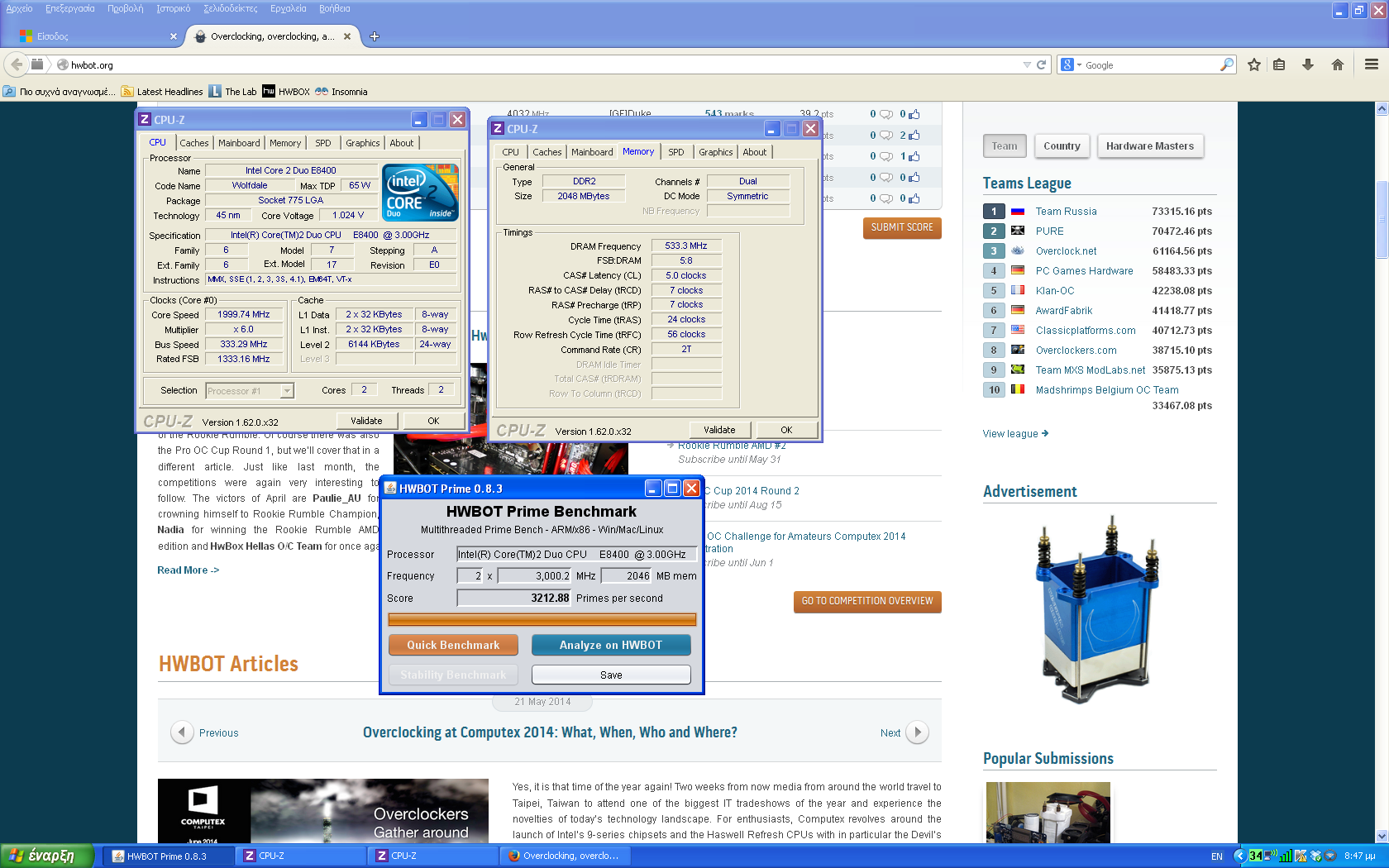1389x868 pixels.
Task: Click the Read More link
Action: pyautogui.click(x=189, y=570)
